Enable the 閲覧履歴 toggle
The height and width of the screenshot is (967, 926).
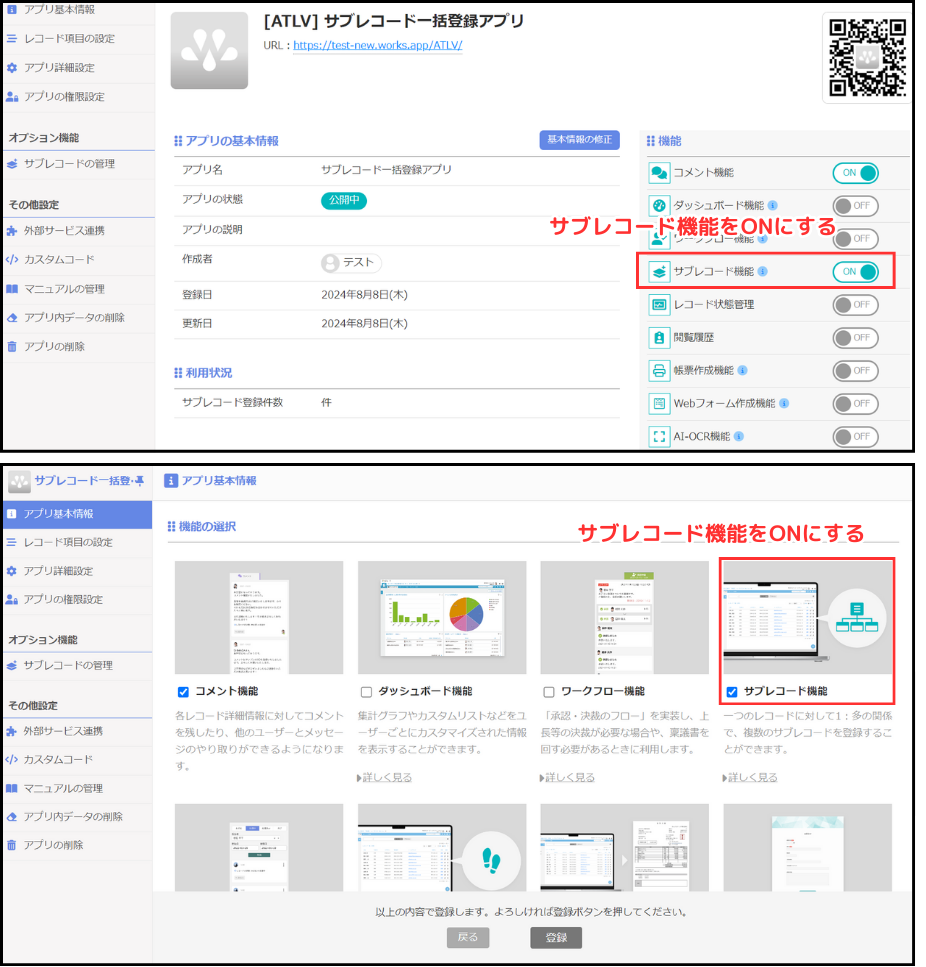(x=856, y=338)
